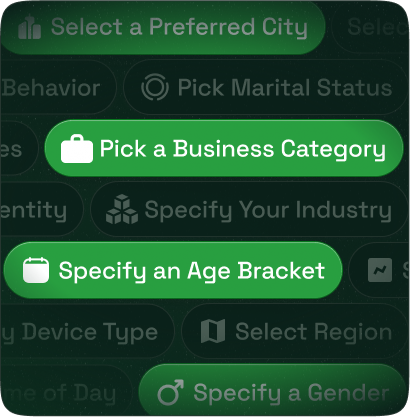Choose the Select Region option
410x417 pixels.
point(296,331)
